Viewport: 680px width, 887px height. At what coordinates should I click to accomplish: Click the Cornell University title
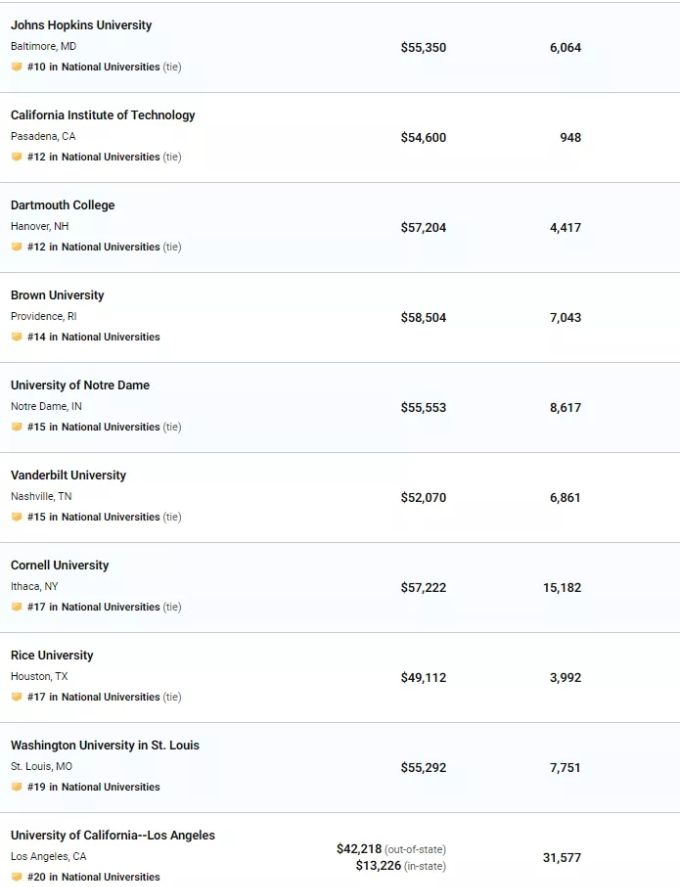pyautogui.click(x=59, y=565)
